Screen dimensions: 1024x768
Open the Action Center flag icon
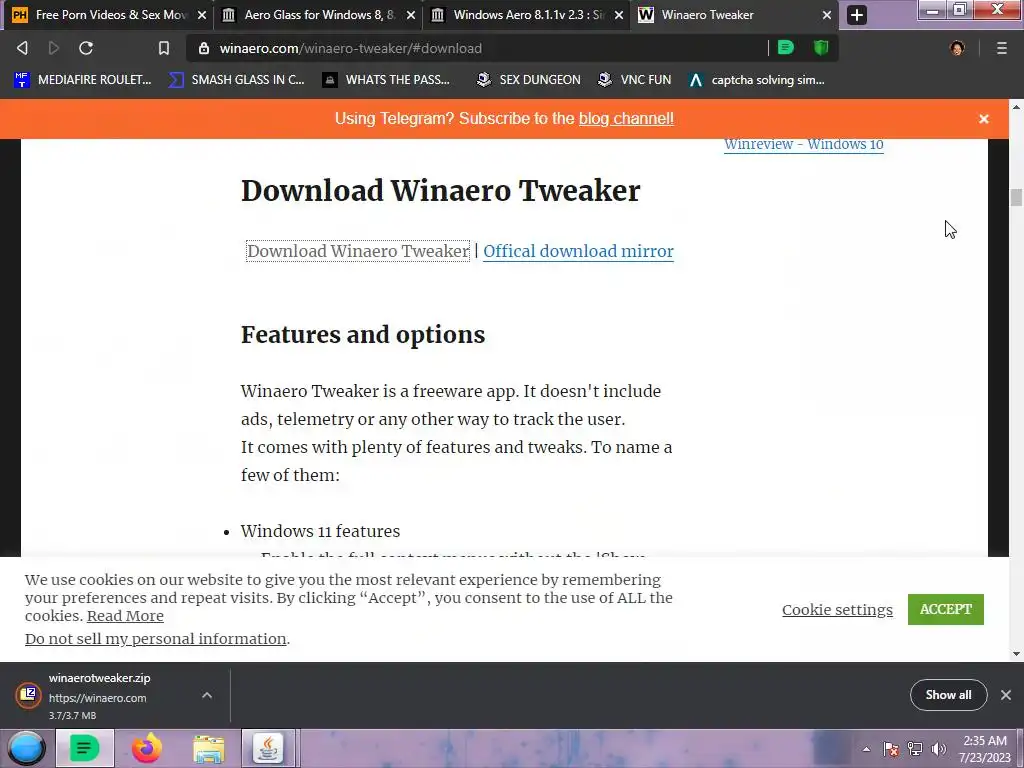tap(891, 749)
